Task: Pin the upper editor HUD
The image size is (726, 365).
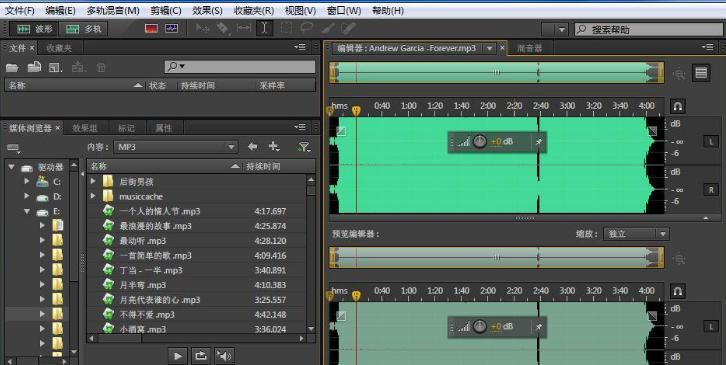Action: [538, 142]
